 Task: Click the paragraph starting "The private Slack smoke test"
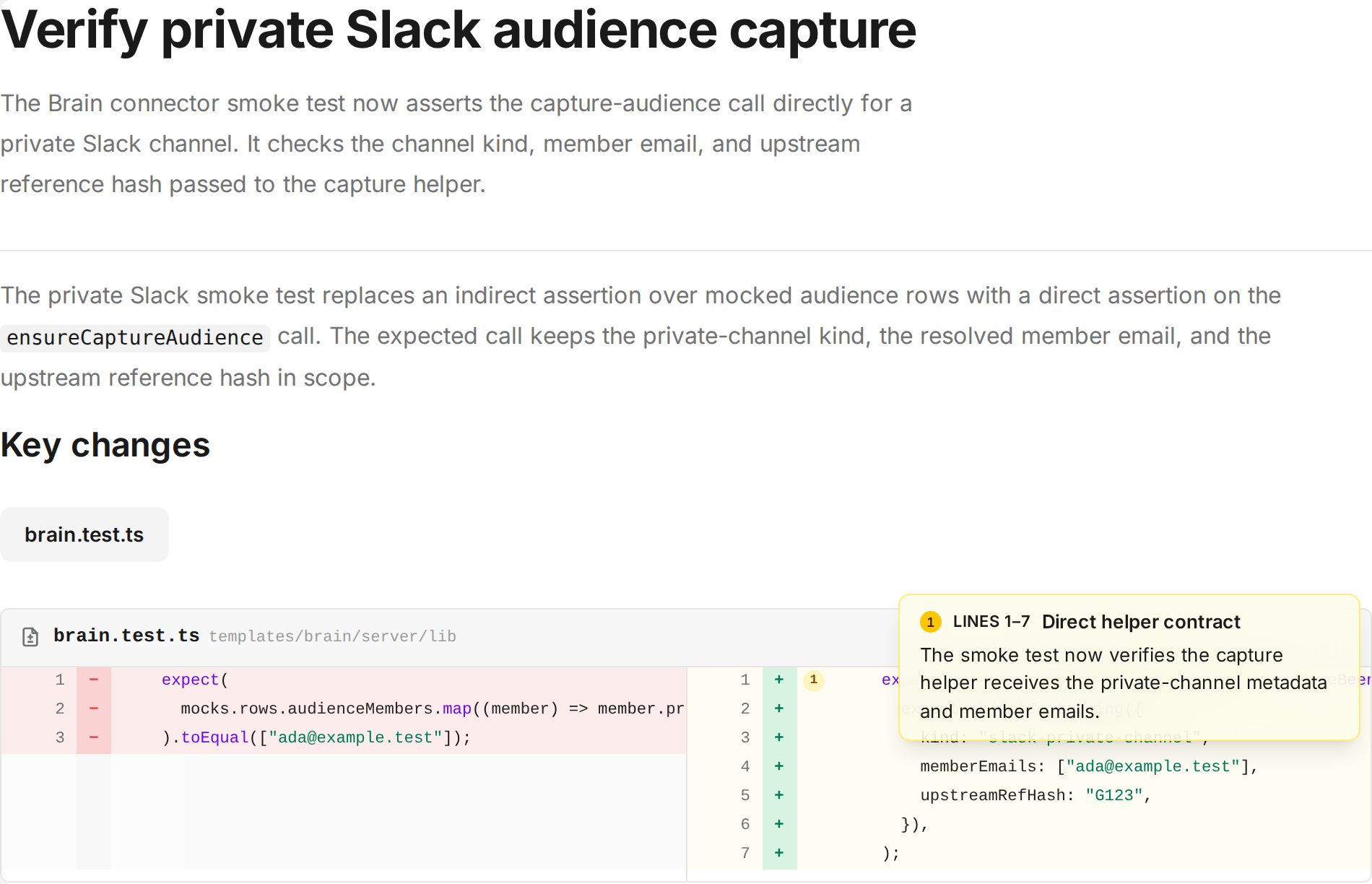641,337
